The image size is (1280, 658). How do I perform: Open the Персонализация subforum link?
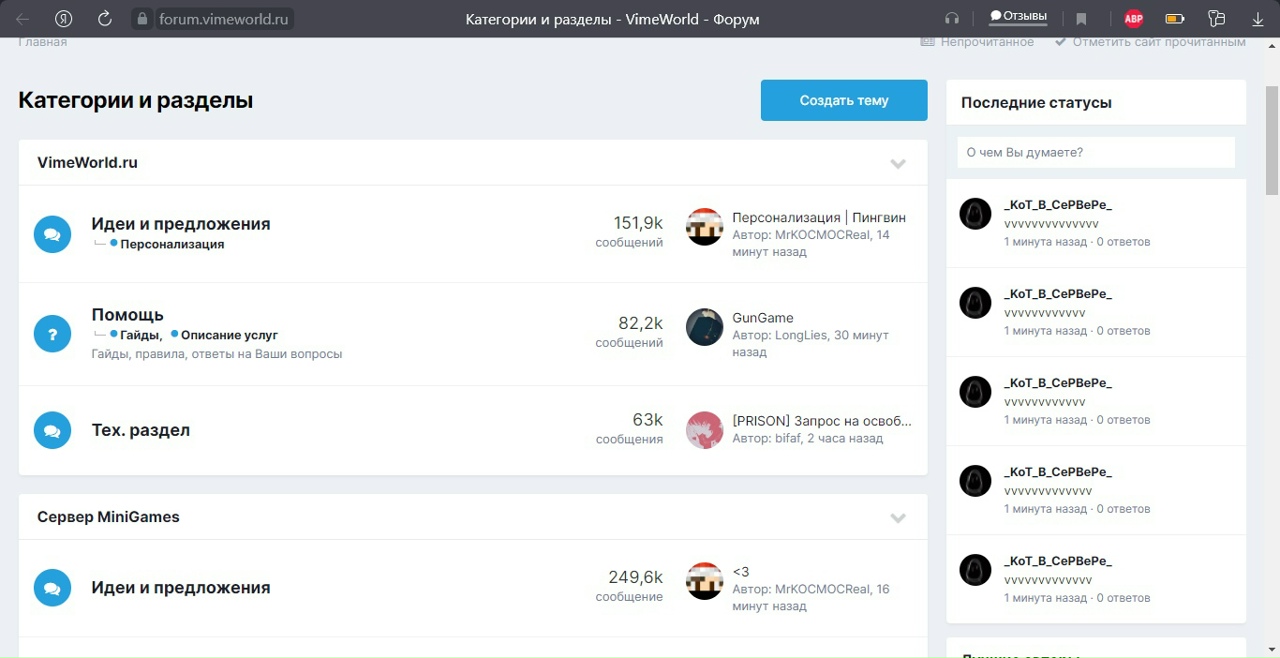pyautogui.click(x=171, y=244)
